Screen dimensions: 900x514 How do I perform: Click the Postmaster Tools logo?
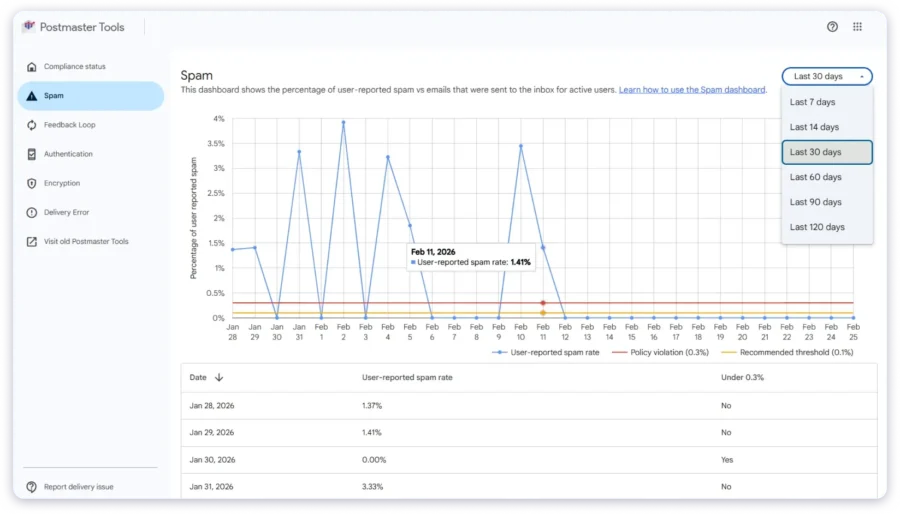click(29, 26)
